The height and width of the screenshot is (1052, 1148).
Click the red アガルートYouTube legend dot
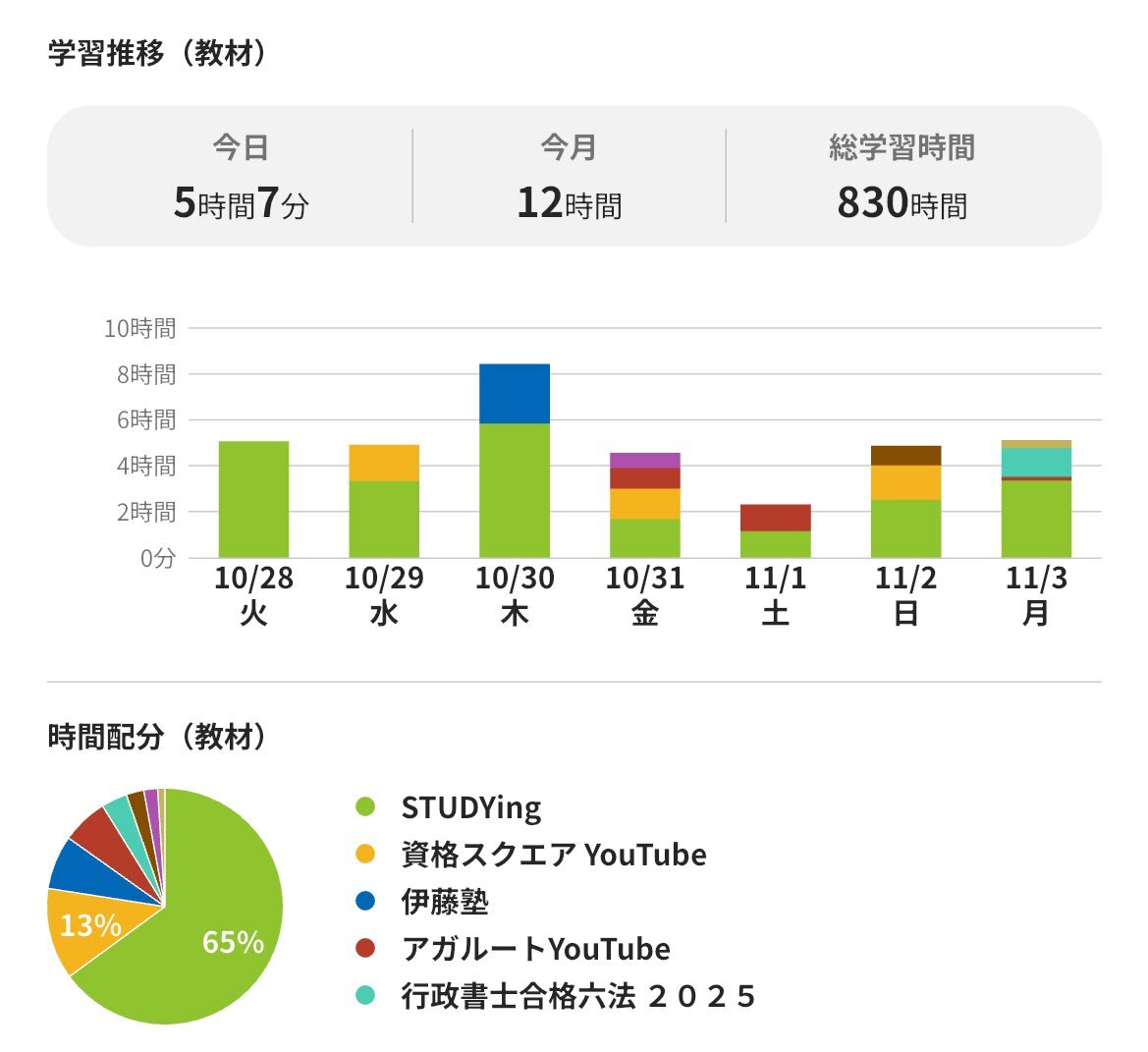[365, 948]
